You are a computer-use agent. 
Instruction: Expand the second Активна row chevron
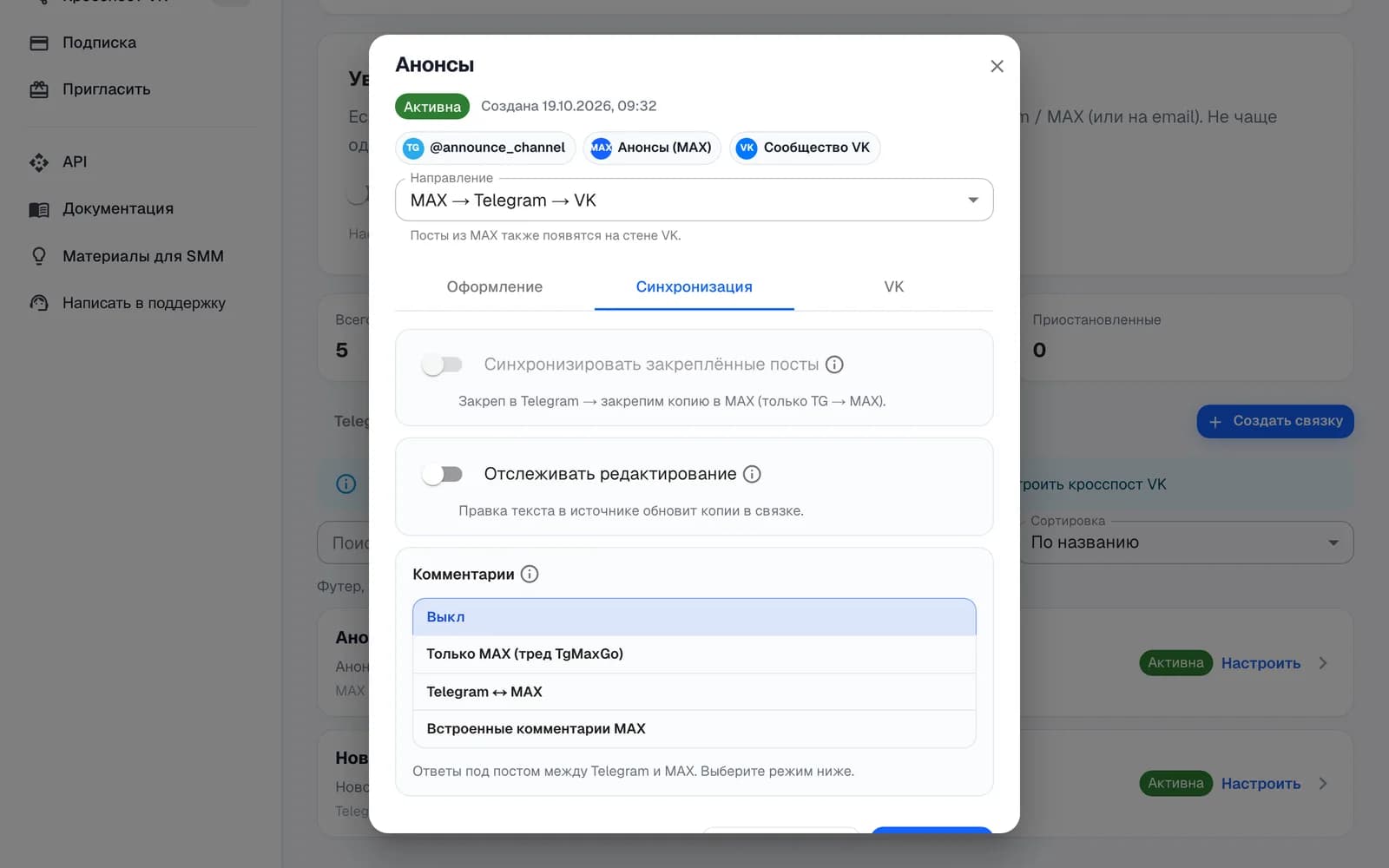tap(1323, 784)
